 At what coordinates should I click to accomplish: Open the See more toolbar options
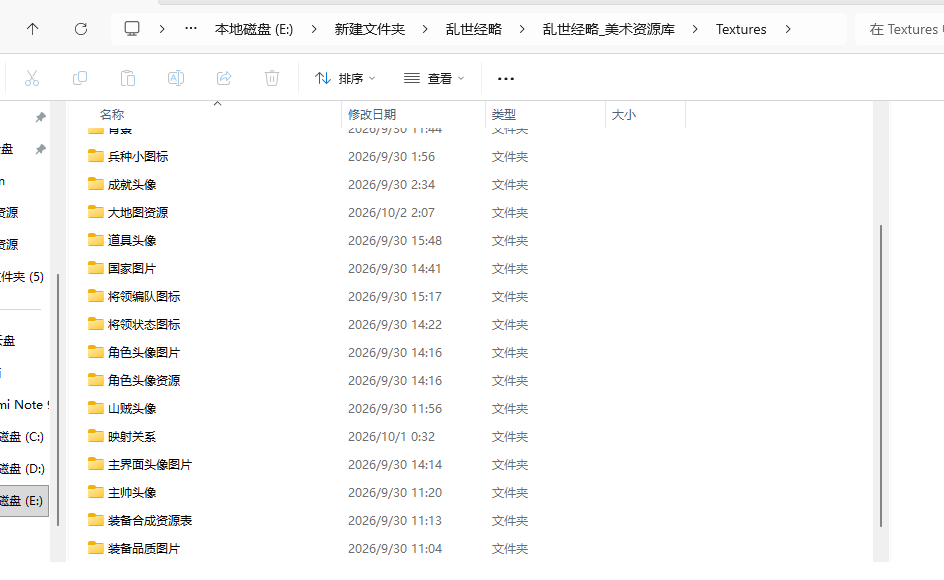coord(506,78)
